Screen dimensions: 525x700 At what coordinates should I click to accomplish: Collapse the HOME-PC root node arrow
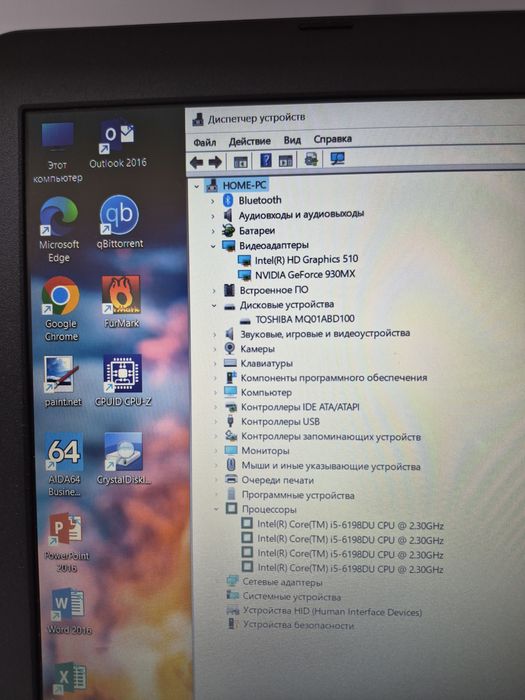(x=197, y=187)
